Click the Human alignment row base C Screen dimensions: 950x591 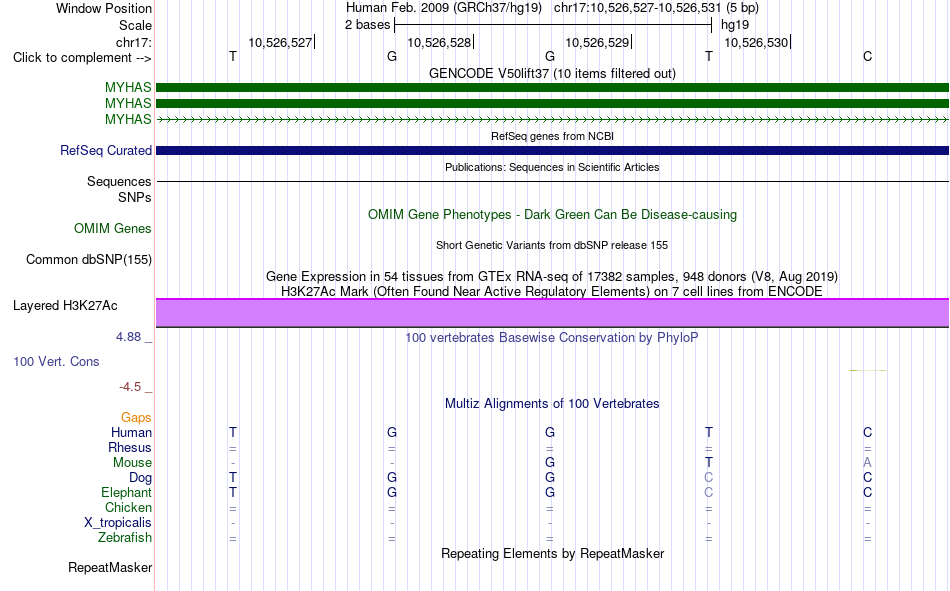pos(867,432)
